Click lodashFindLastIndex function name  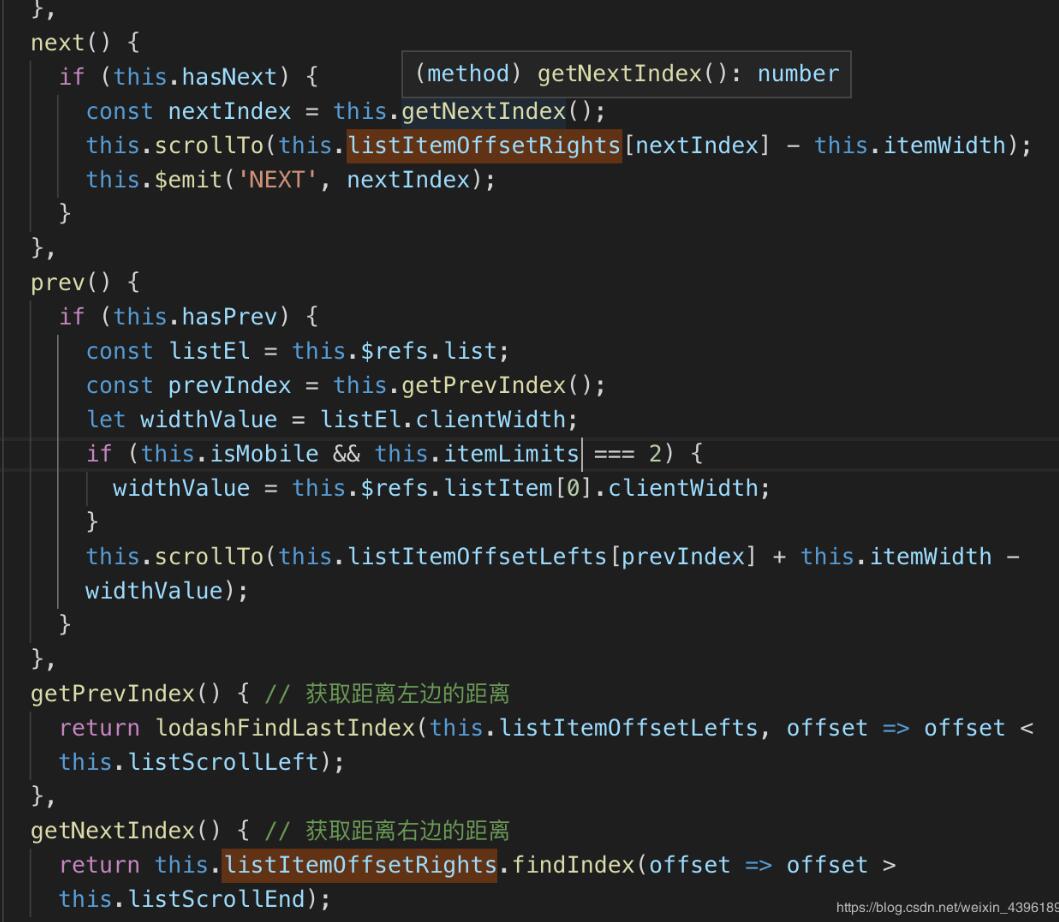[285, 728]
